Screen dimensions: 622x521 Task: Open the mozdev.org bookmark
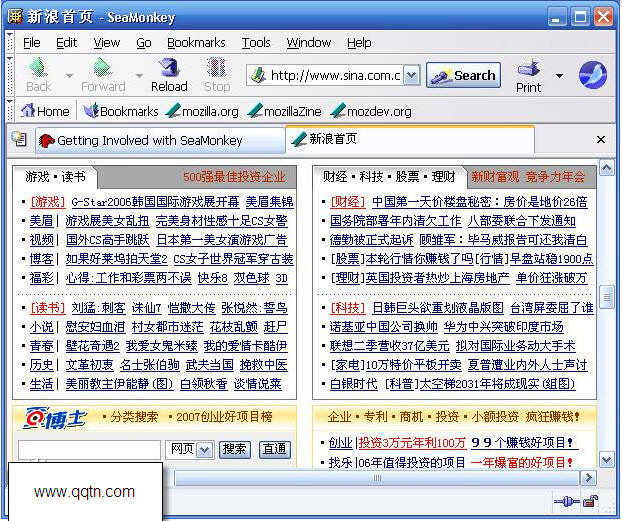click(x=371, y=111)
